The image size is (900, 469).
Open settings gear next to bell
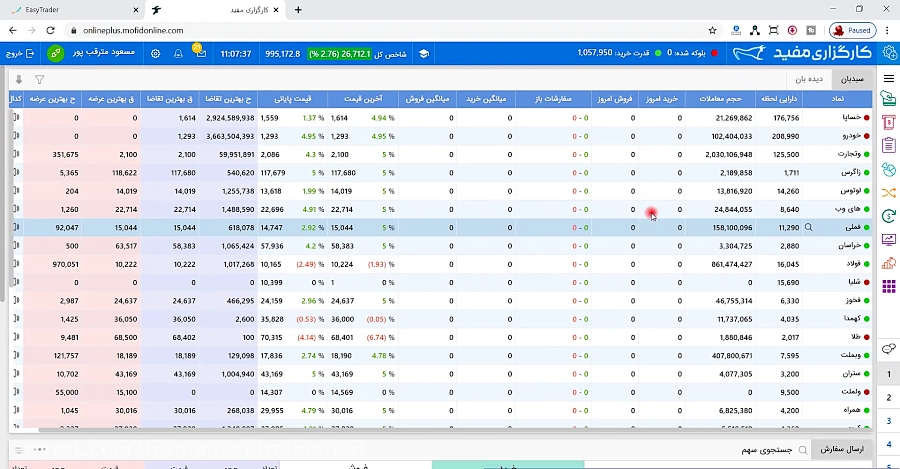156,53
